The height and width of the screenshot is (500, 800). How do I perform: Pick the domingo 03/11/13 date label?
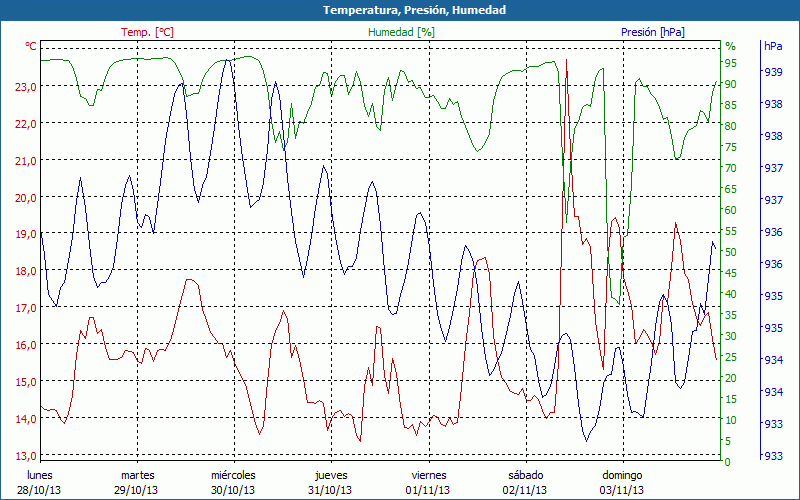pyautogui.click(x=622, y=482)
